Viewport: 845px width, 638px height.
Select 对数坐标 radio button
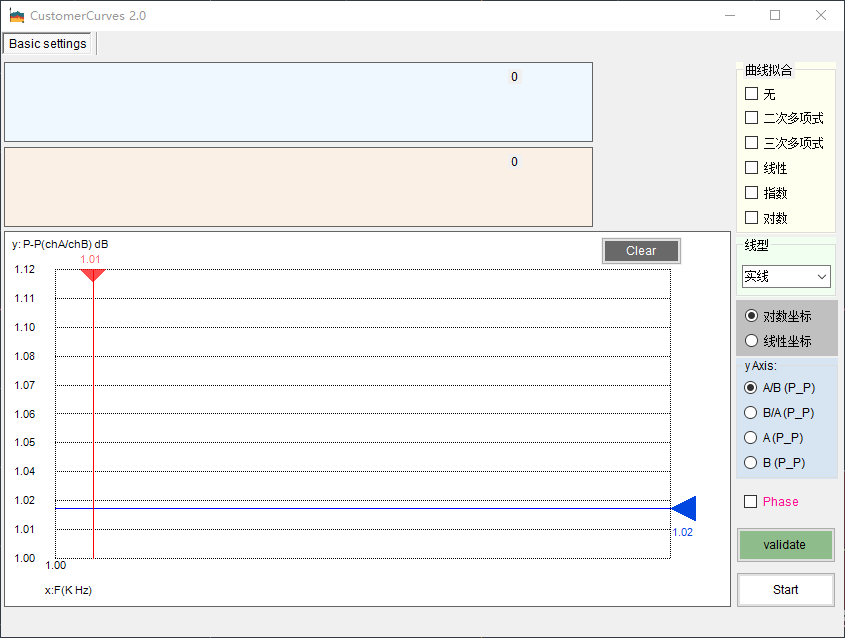click(751, 316)
